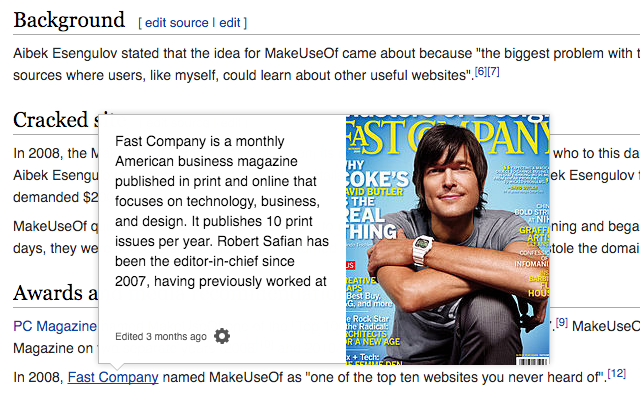This screenshot has height=398, width=640.
Task: Jump to citation [6]
Action: click(481, 71)
